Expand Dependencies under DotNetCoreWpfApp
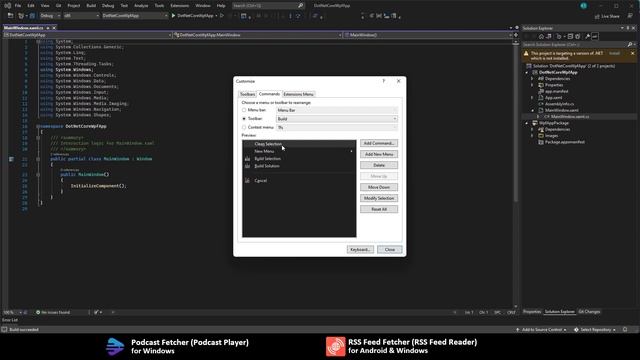Viewport: 640px width, 360px height. pos(532,79)
